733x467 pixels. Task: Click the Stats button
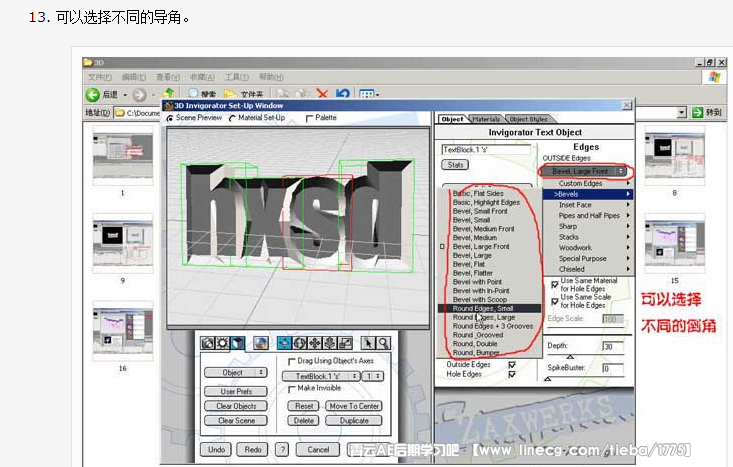(x=455, y=165)
